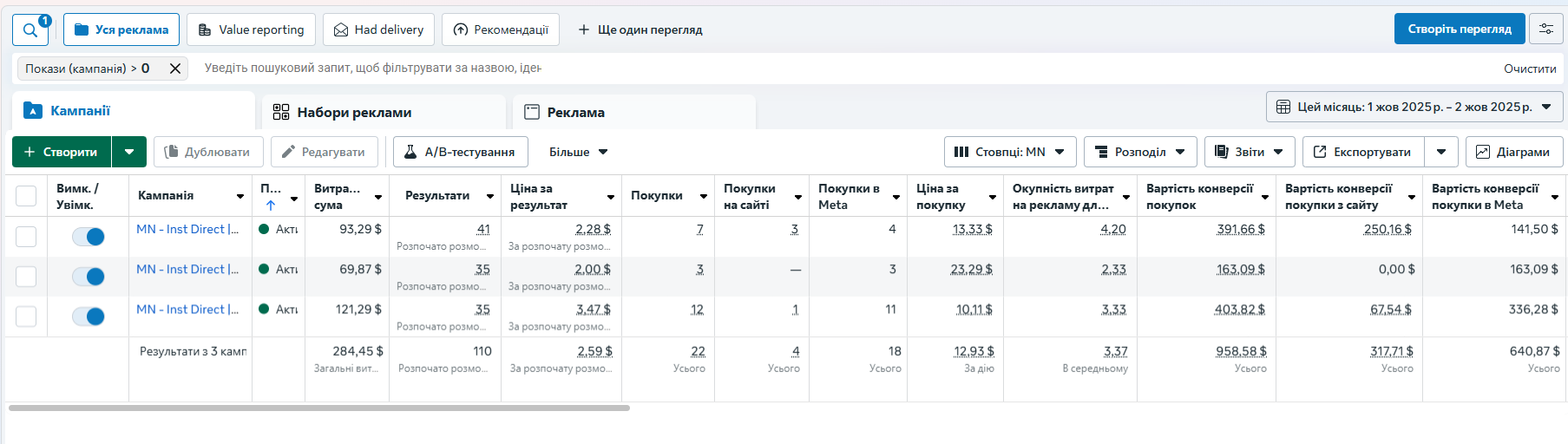Select the Value reporting view
Viewport: 1568px width, 444px height.
tap(251, 29)
